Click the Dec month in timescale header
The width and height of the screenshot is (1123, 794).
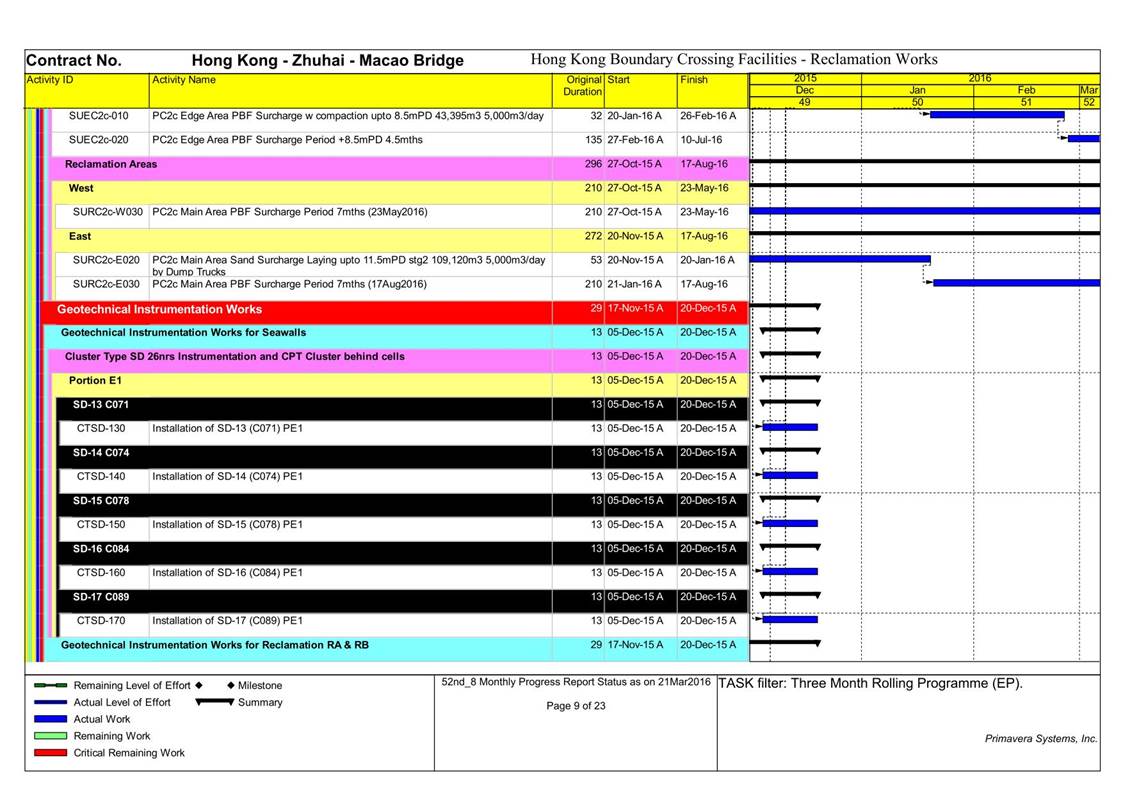805,90
